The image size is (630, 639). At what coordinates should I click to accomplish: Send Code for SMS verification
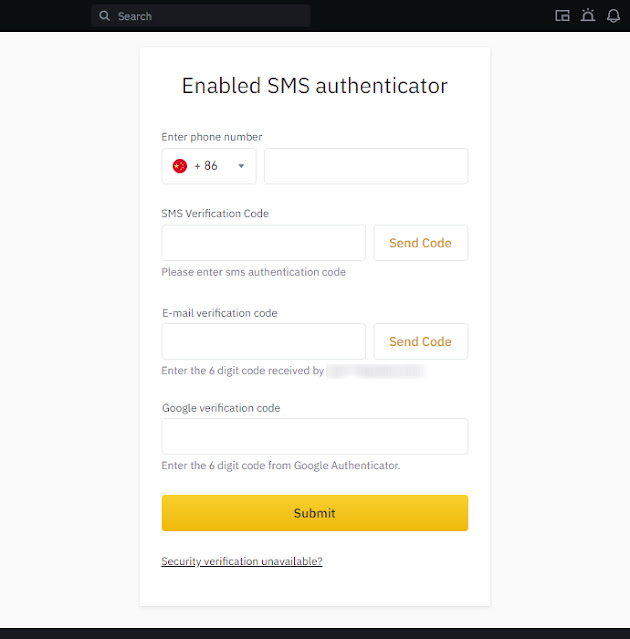421,243
